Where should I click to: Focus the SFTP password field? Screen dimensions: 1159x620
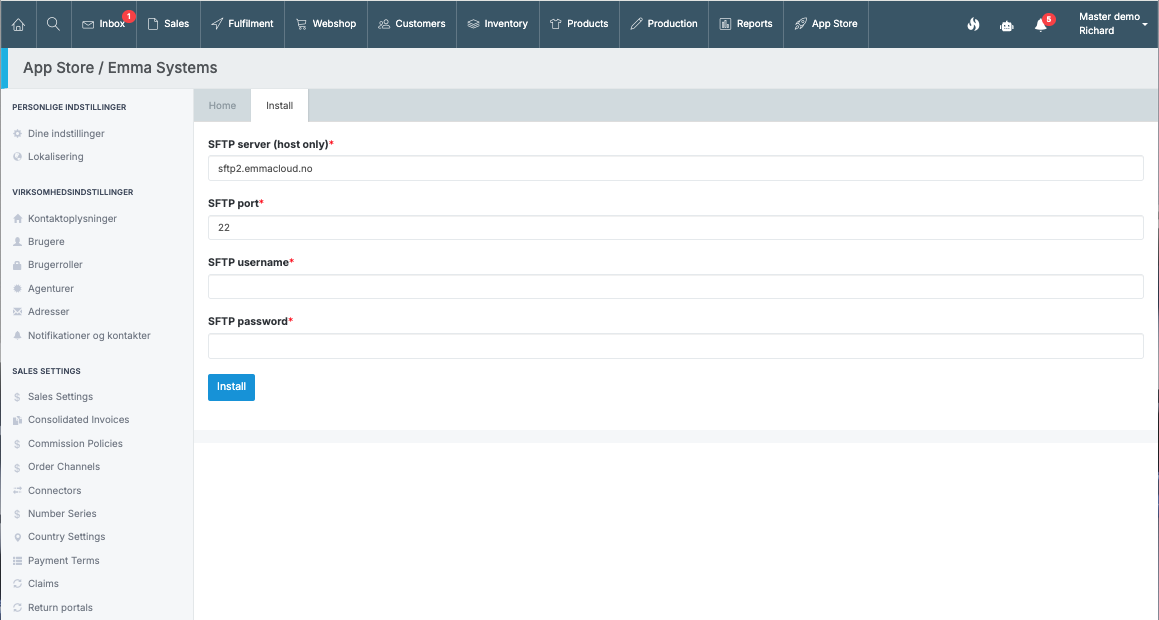(676, 346)
